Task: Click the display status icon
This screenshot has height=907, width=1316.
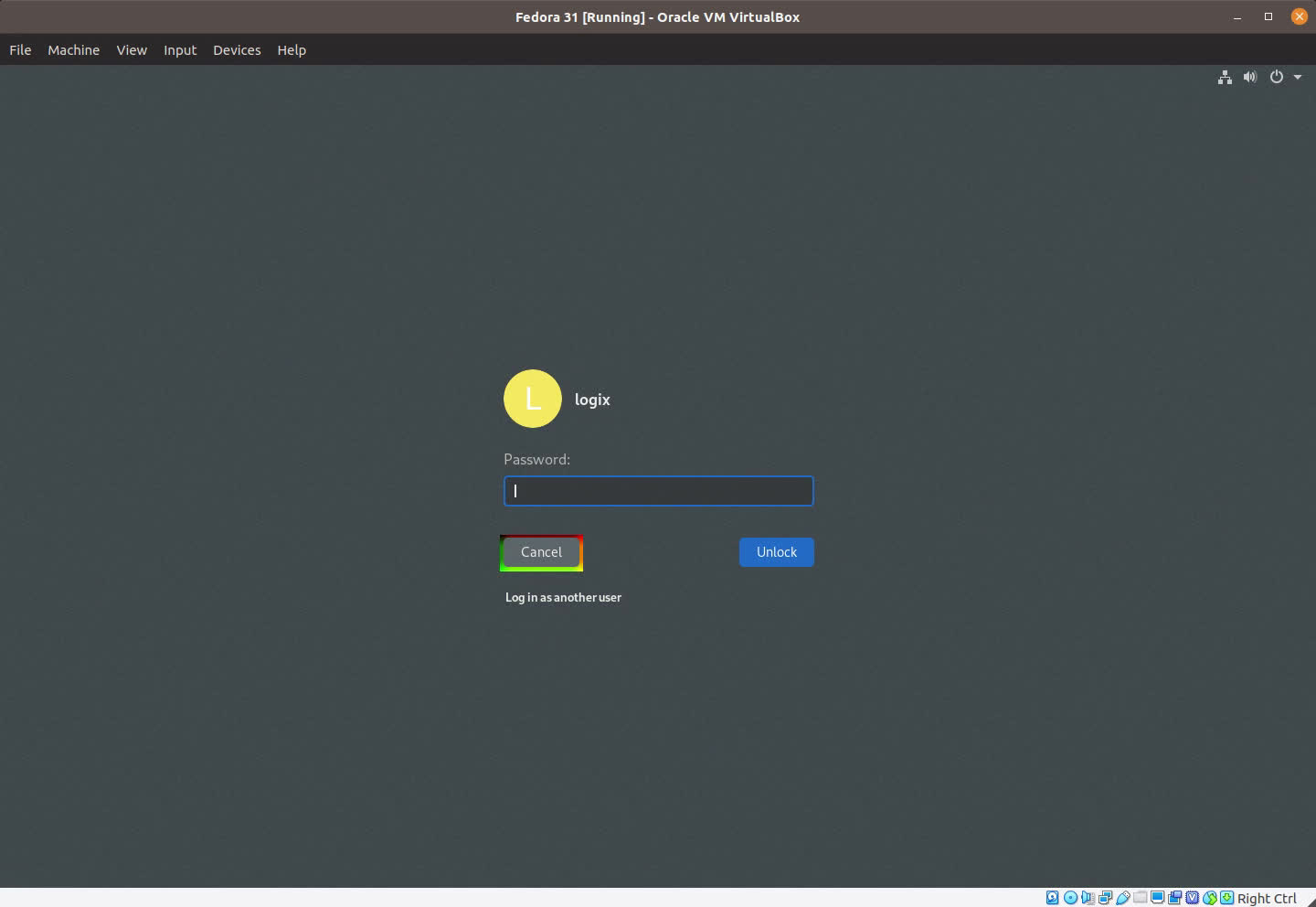Action: click(1157, 898)
